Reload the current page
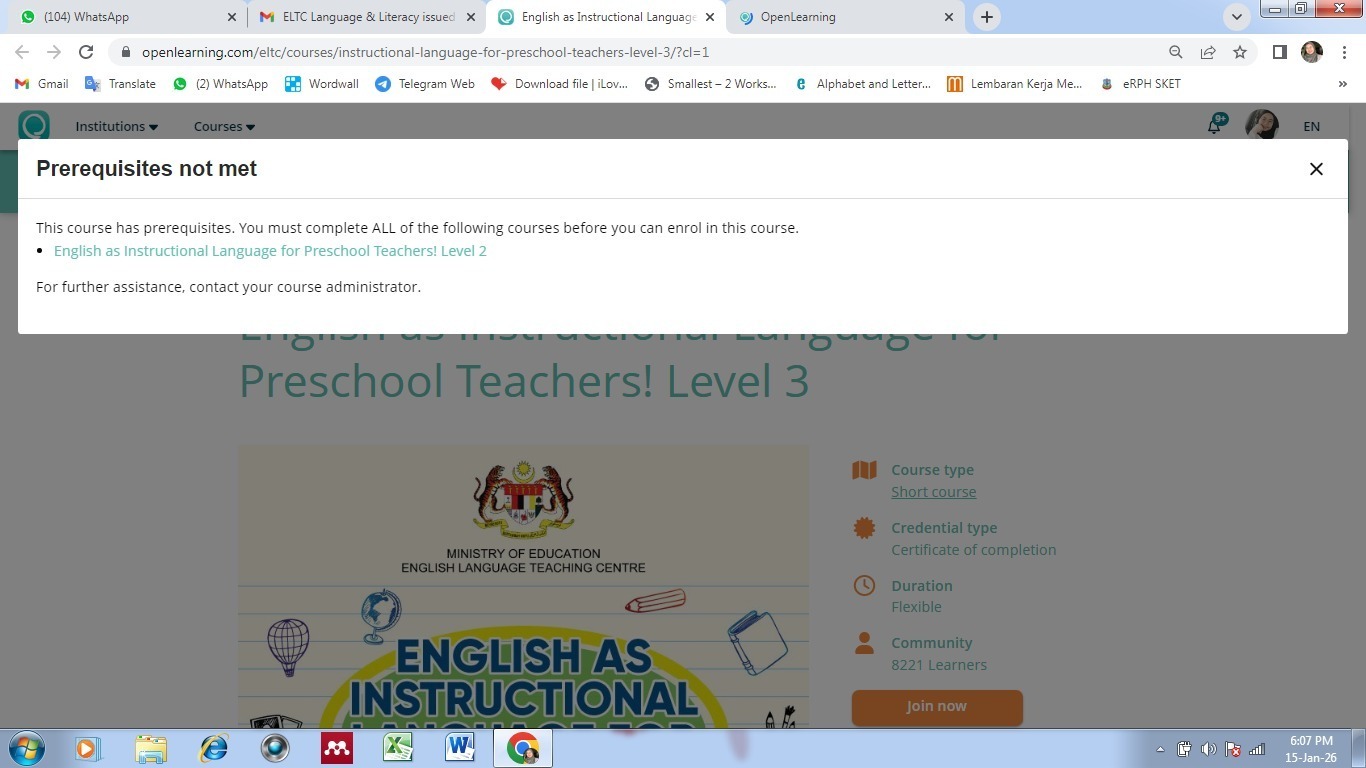The width and height of the screenshot is (1366, 768). pyautogui.click(x=86, y=52)
